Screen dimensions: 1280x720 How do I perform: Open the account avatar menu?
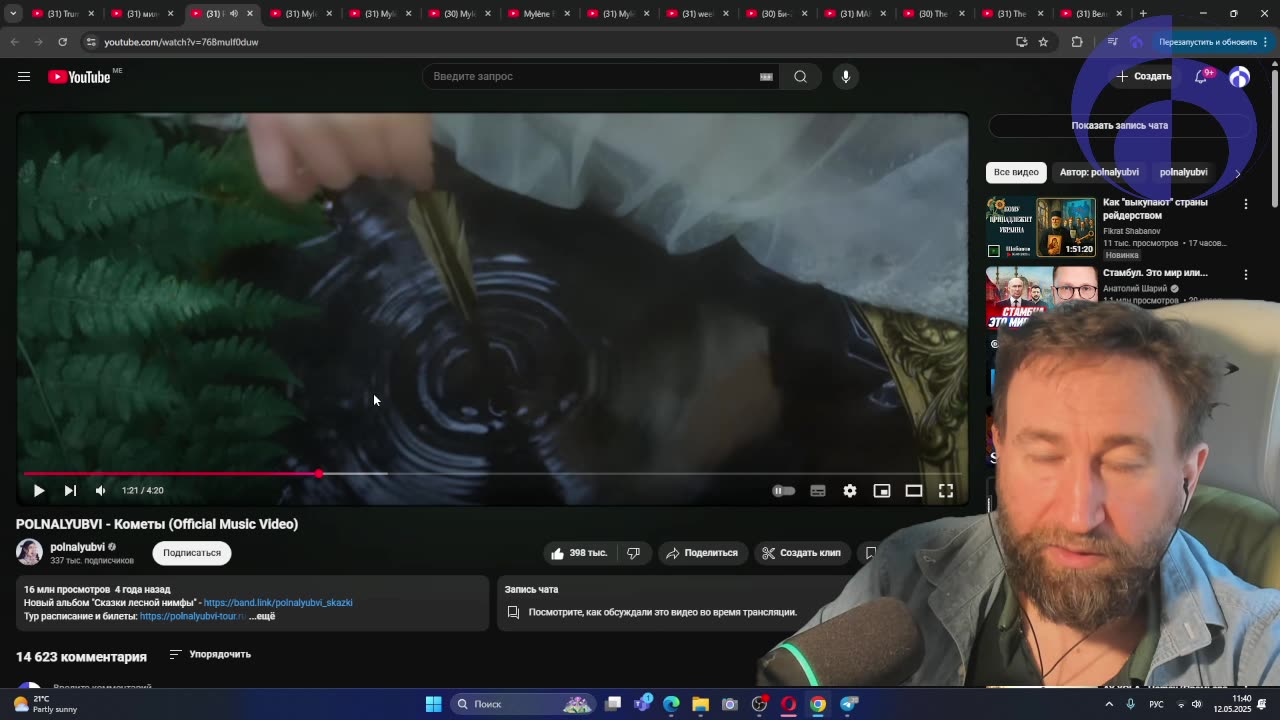(x=1239, y=77)
